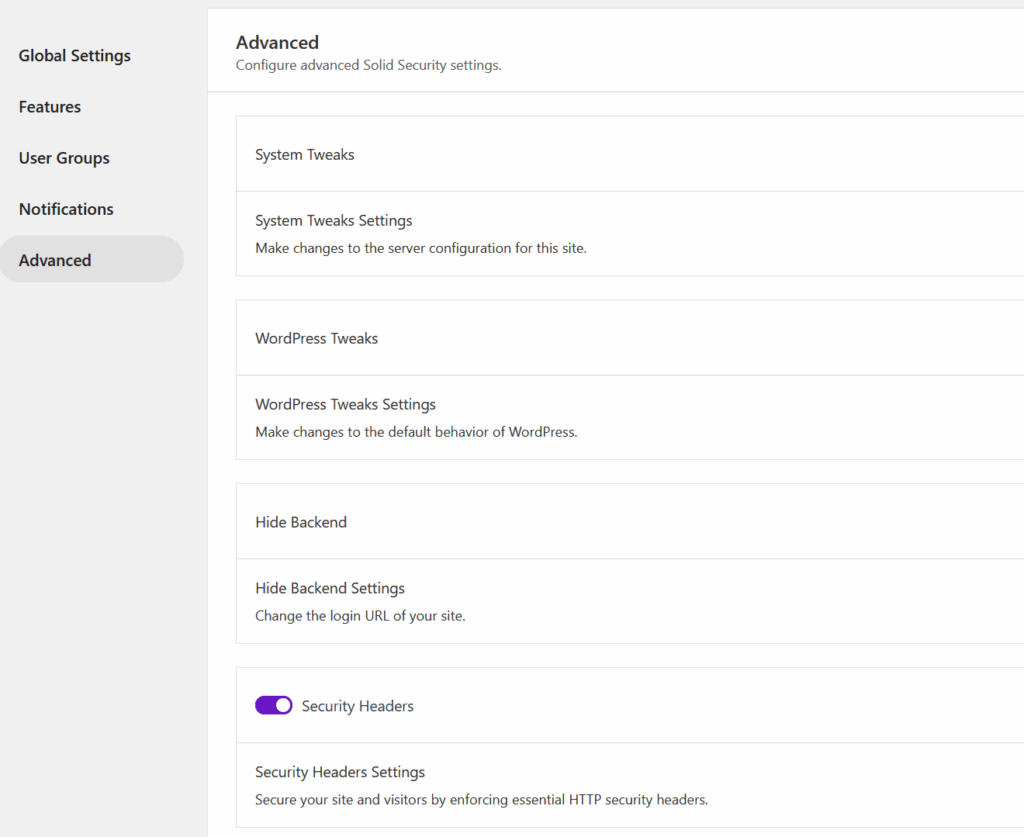Click the System Tweaks card header
1024x837 pixels.
(x=305, y=154)
